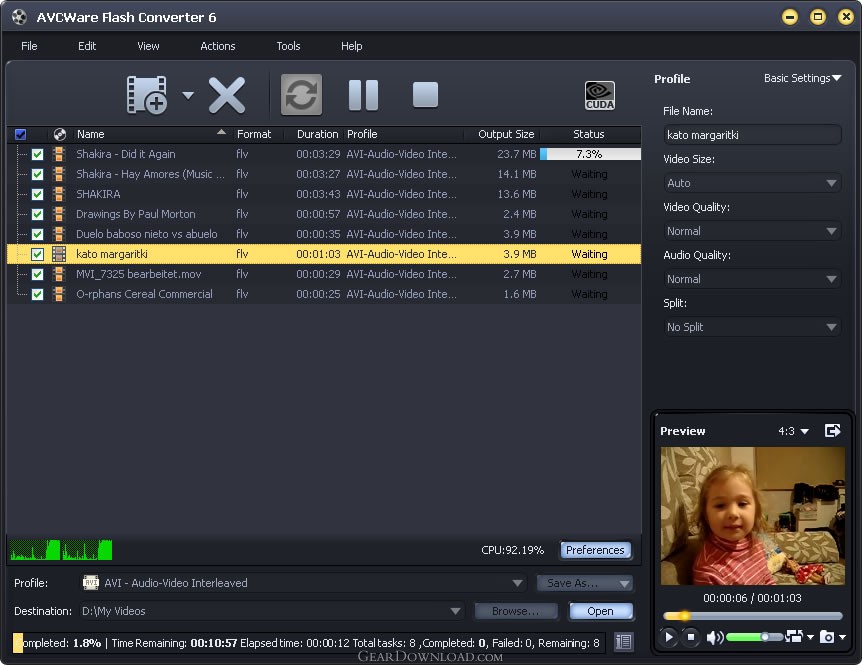The image size is (862, 665).
Task: Stop the preview playback
Action: [691, 637]
